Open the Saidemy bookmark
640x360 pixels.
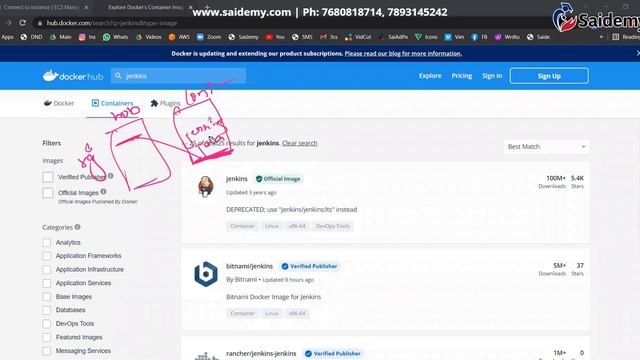pos(244,37)
